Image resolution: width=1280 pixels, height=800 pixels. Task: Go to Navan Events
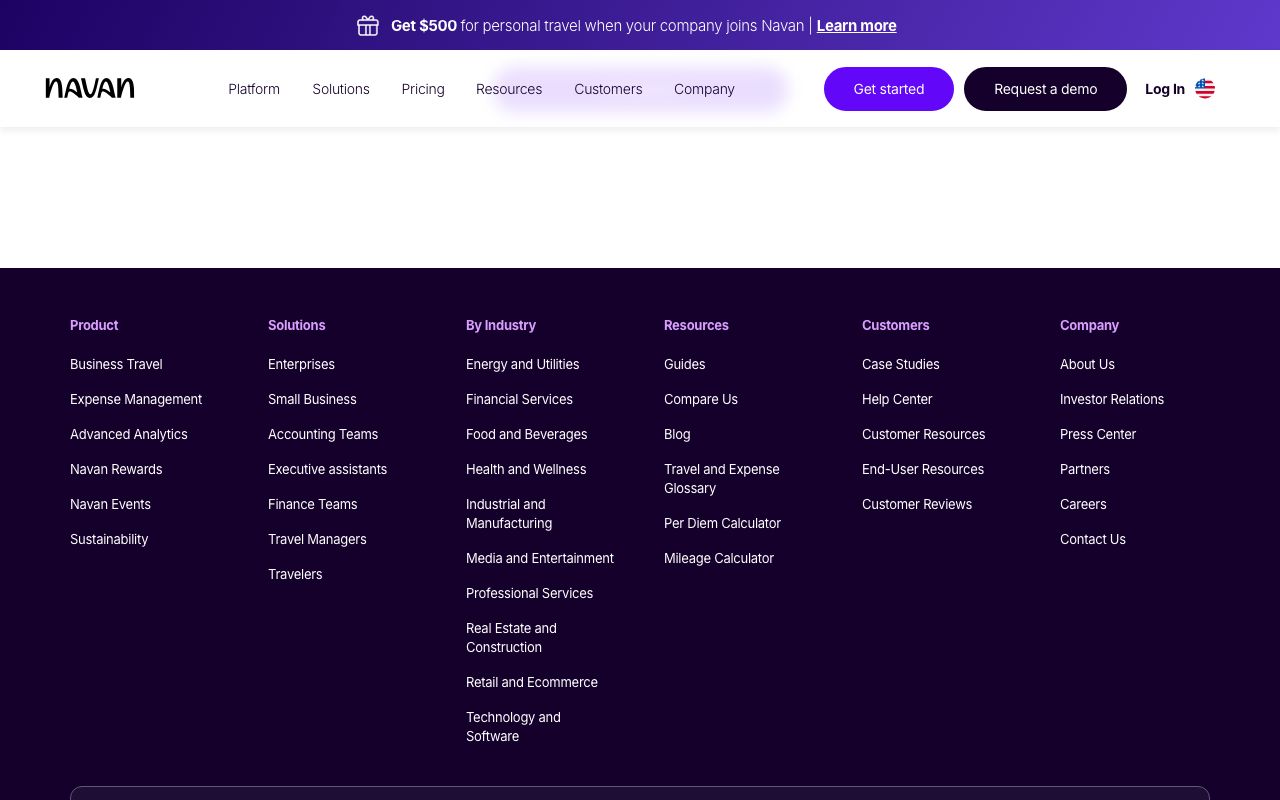[110, 505]
